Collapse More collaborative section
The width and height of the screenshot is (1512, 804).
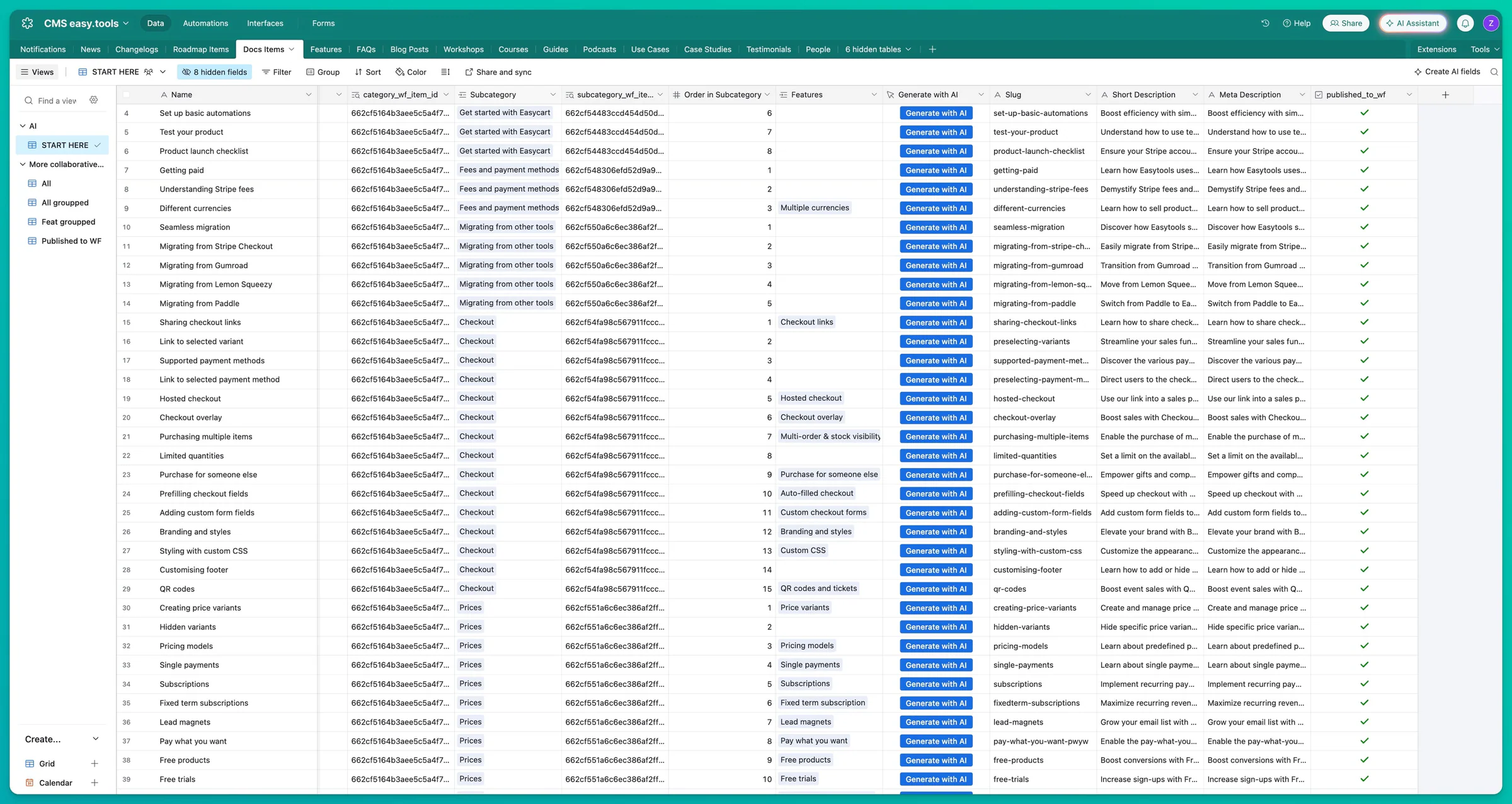point(23,164)
